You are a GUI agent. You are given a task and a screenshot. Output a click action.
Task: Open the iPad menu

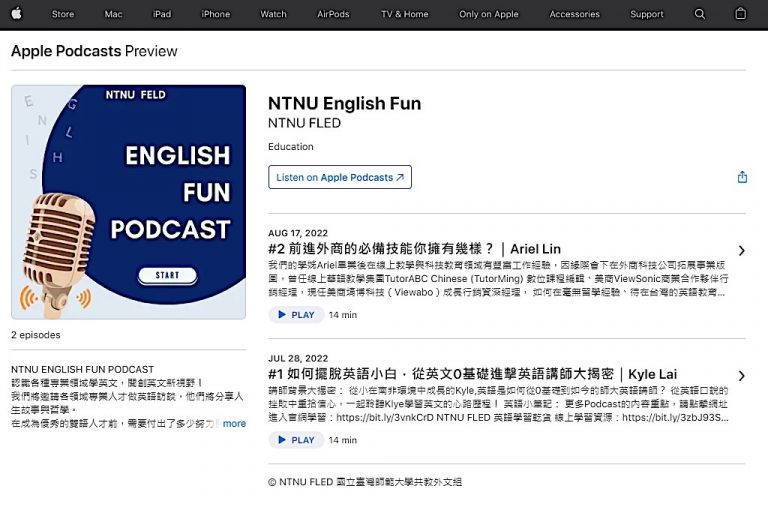pos(162,14)
